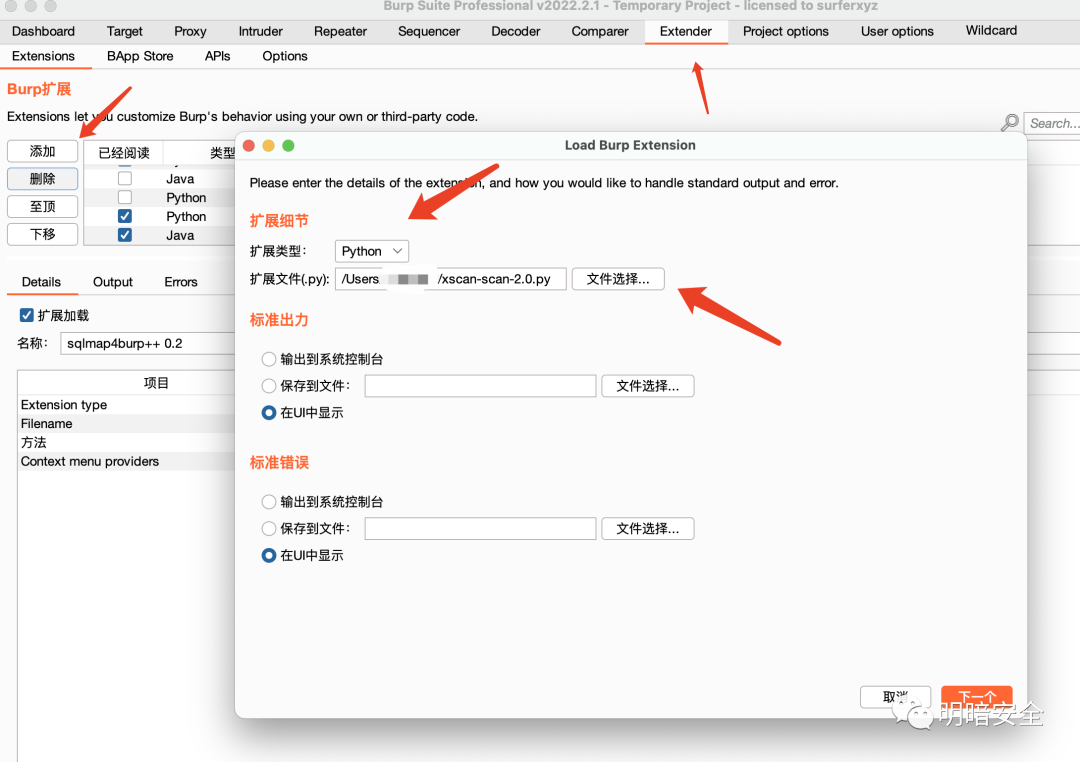Click standard output save file path field
This screenshot has height=762, width=1080.
point(480,386)
